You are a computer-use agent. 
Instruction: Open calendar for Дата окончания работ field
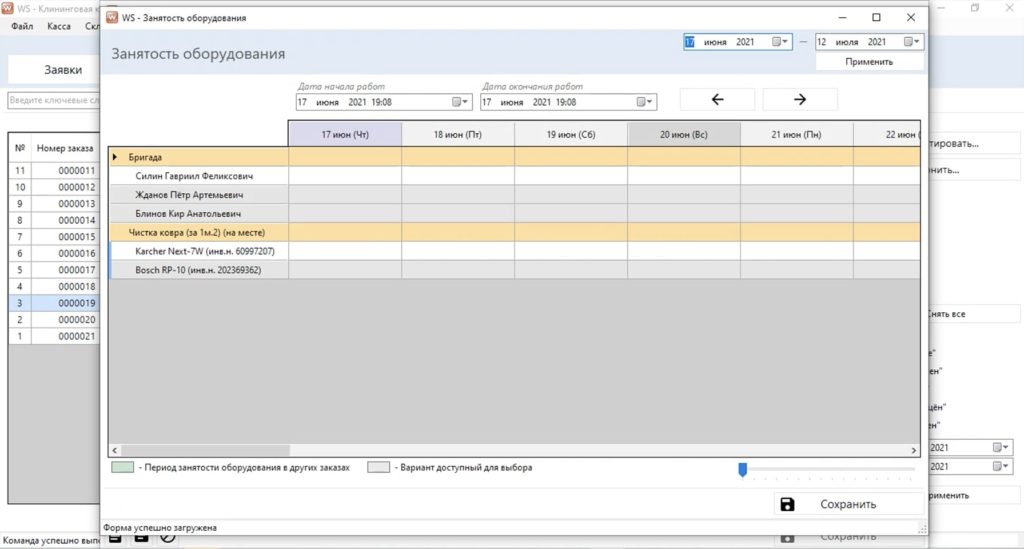pyautogui.click(x=644, y=102)
